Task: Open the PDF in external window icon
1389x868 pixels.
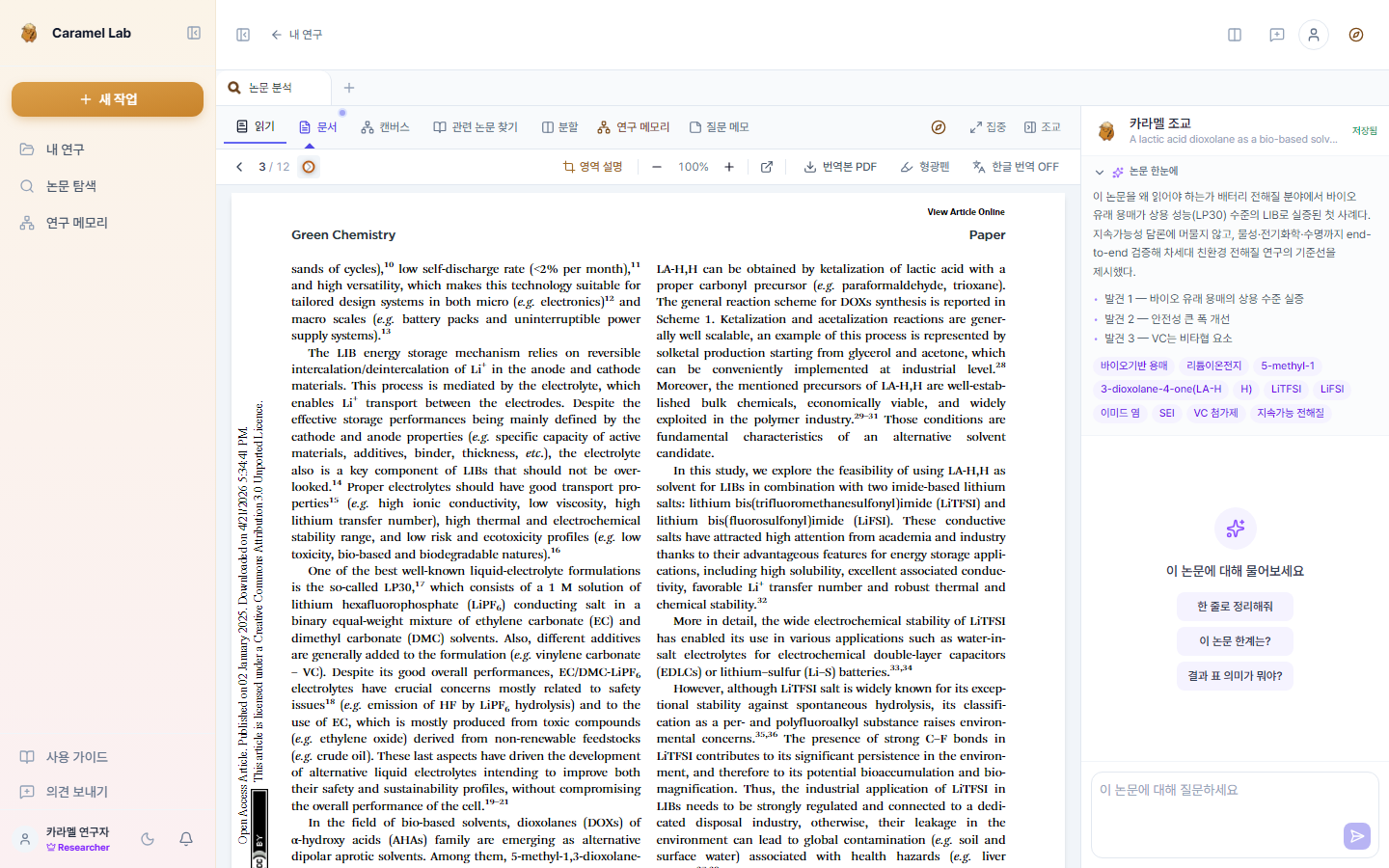Action: [767, 167]
